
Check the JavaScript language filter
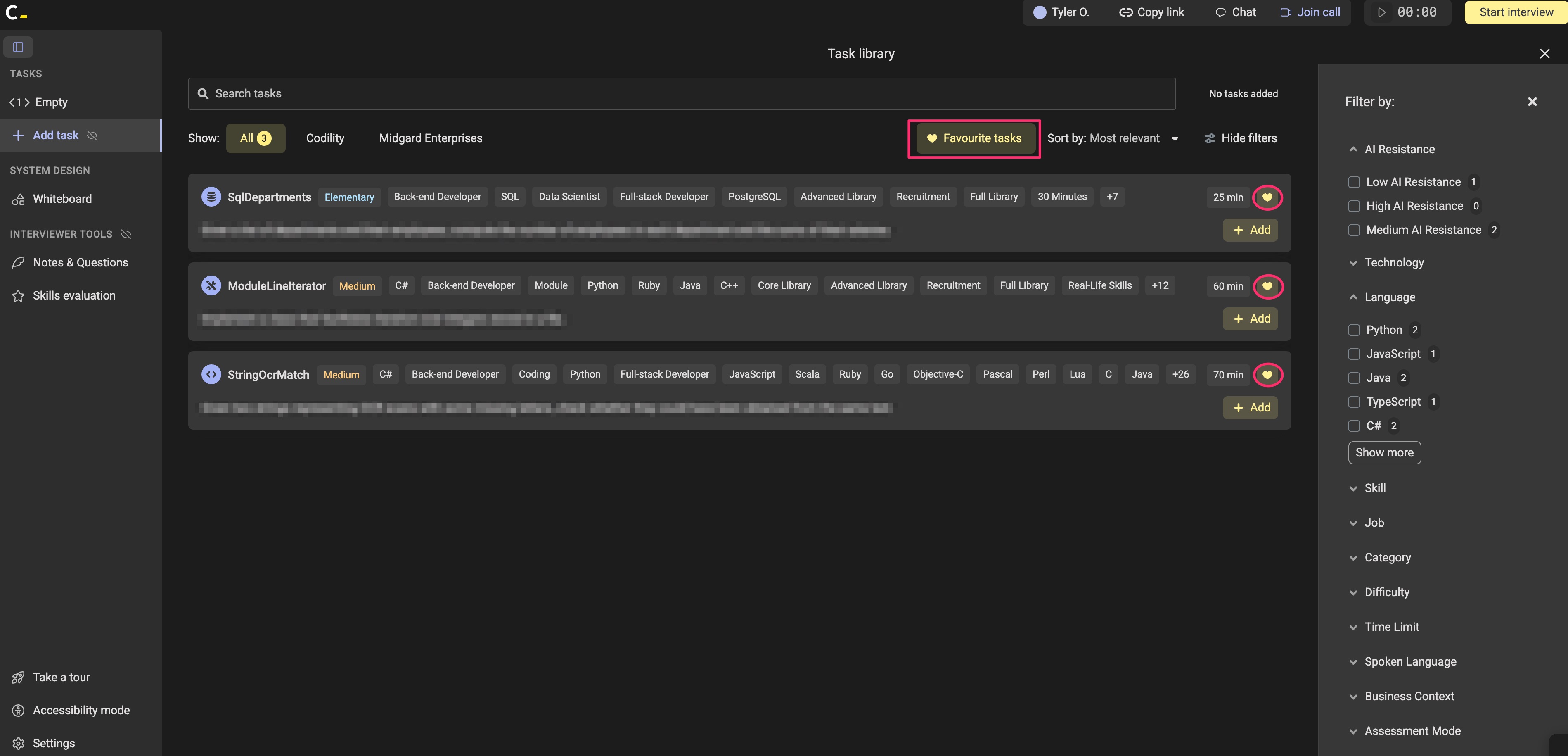pos(1354,354)
